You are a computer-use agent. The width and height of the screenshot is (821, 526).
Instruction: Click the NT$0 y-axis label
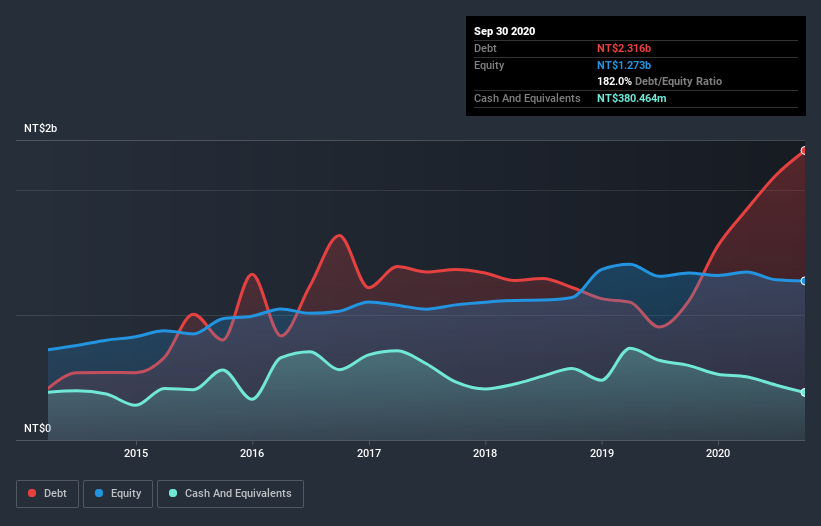coord(38,428)
